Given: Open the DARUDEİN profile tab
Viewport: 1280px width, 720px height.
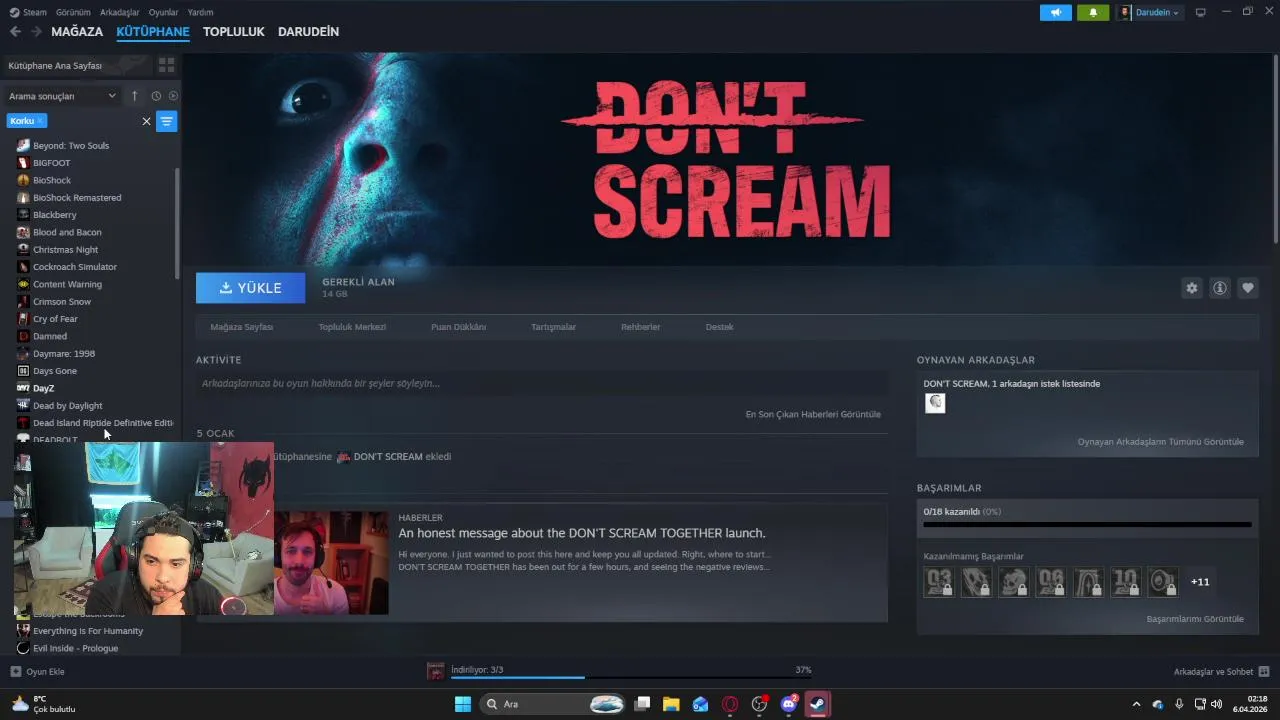Looking at the screenshot, I should [308, 32].
